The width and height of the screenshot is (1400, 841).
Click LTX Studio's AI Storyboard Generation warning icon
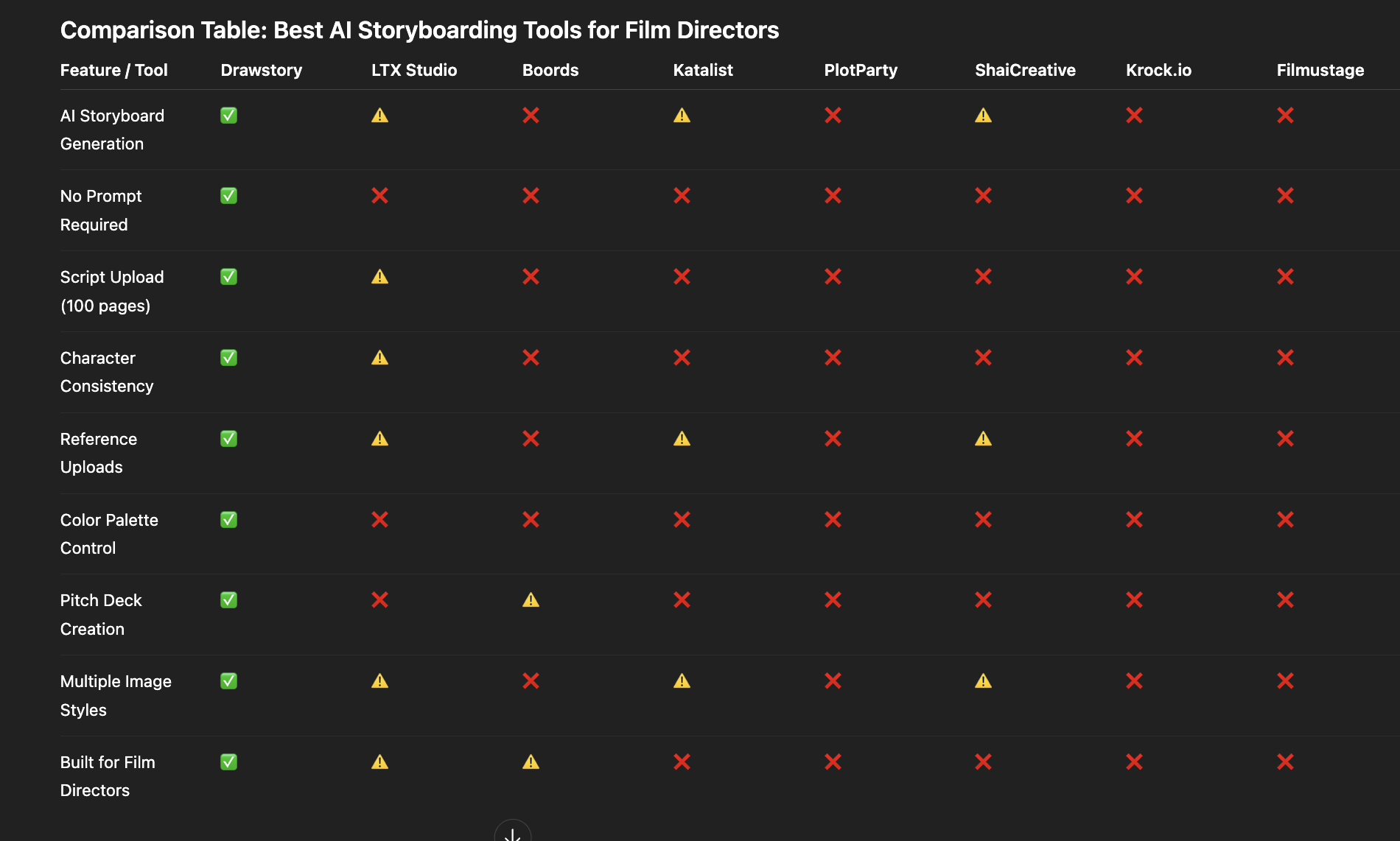coord(379,116)
